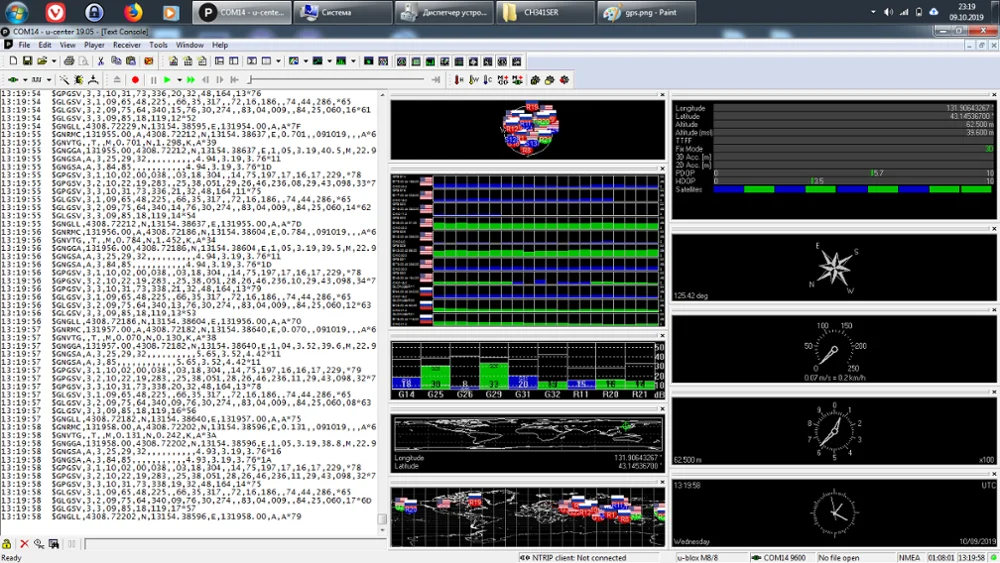Viewport: 1000px width, 563px height.
Task: Click the Windows Start orb
Action: click(x=16, y=12)
